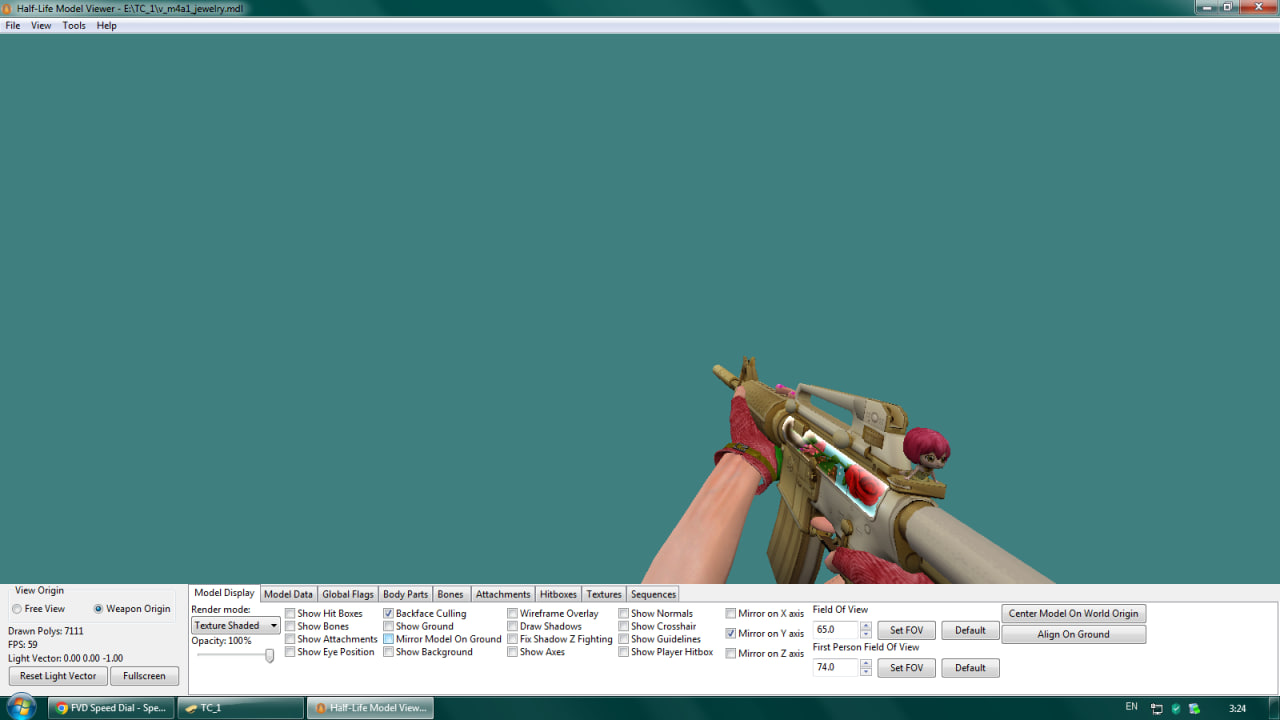Enable the Show Guidelines checkbox
The image size is (1280, 720).
(623, 640)
